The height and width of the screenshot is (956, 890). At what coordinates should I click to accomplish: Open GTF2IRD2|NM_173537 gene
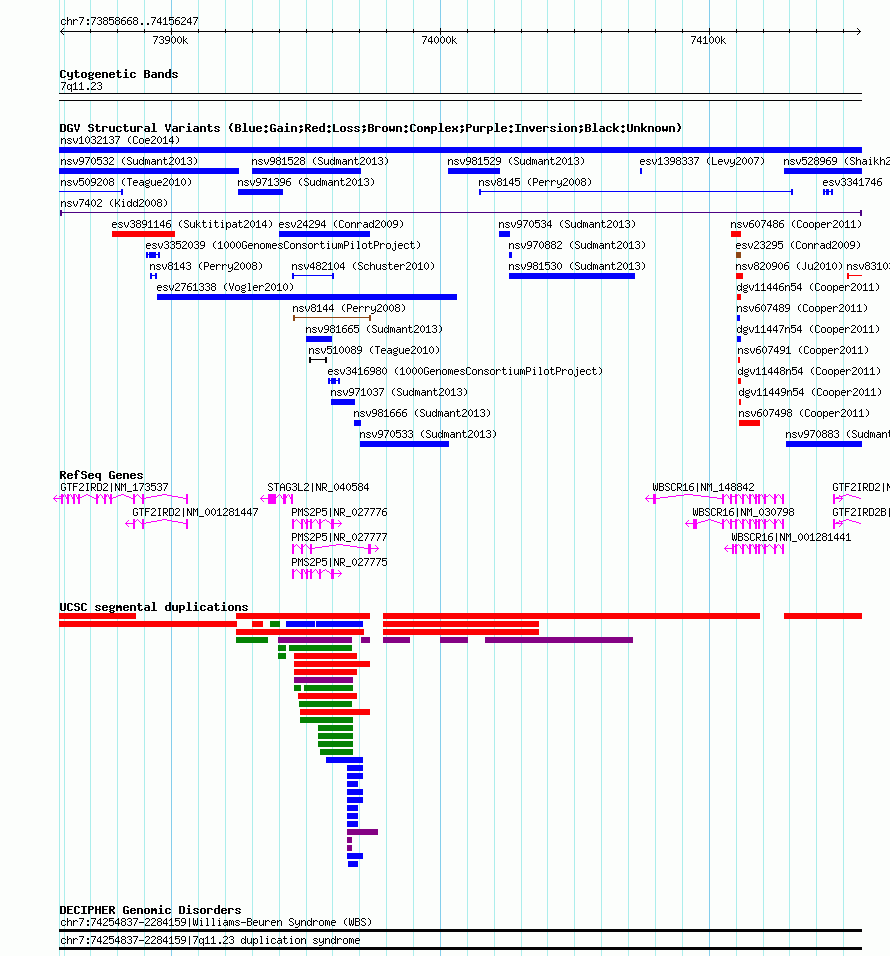pyautogui.click(x=121, y=499)
